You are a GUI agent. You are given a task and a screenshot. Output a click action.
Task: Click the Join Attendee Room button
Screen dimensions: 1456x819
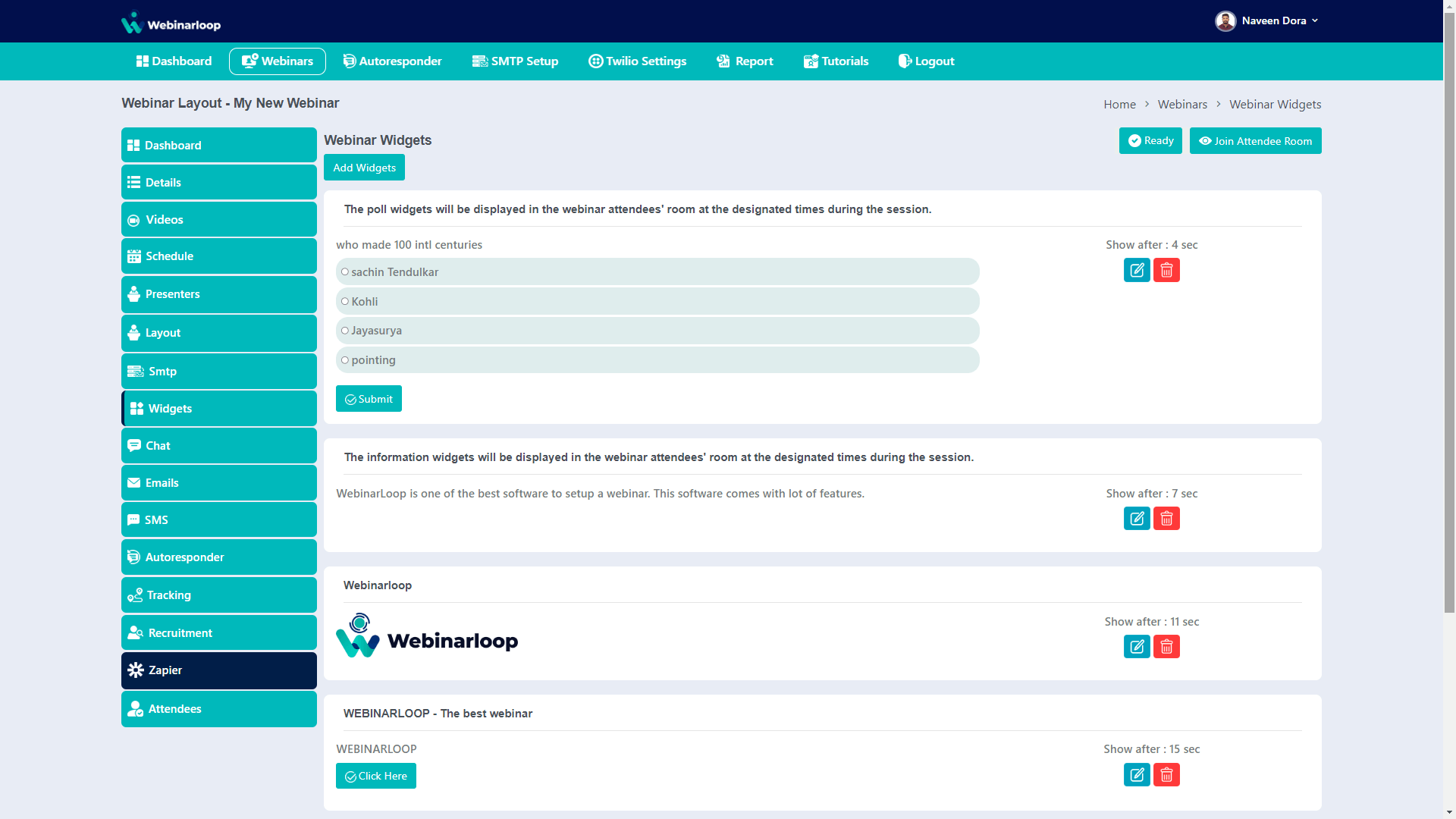click(x=1255, y=141)
